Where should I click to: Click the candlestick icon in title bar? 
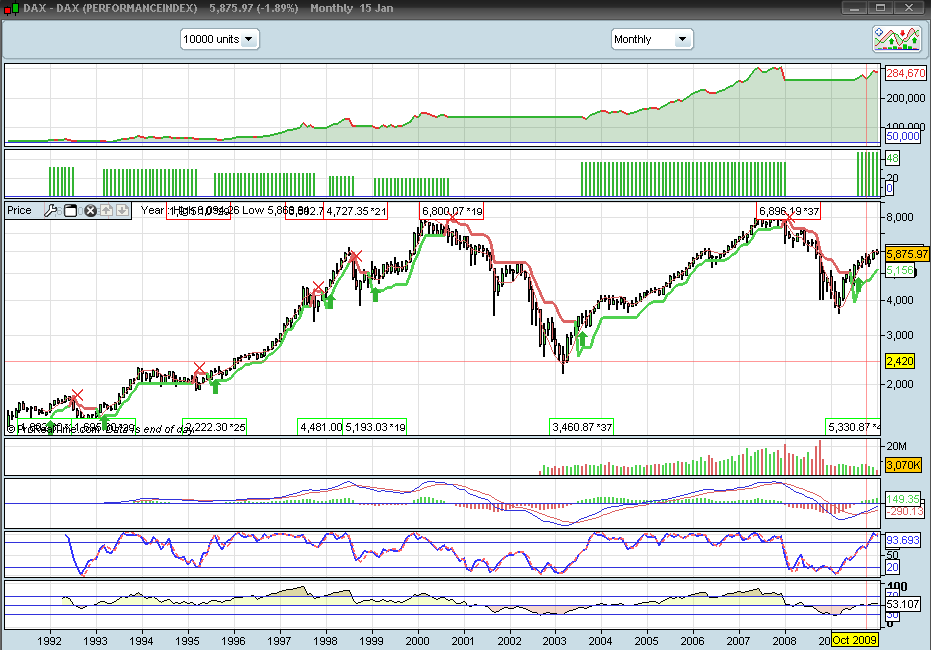[12, 8]
